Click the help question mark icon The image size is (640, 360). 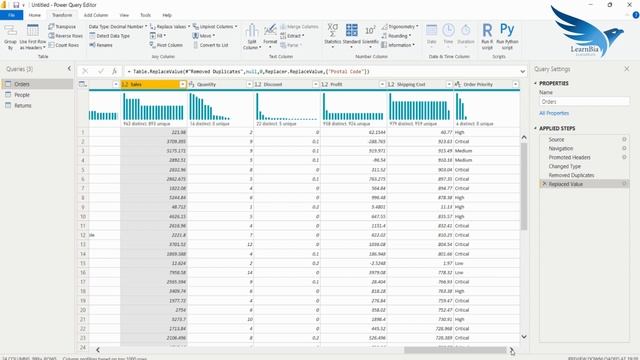pyautogui.click(x=636, y=15)
